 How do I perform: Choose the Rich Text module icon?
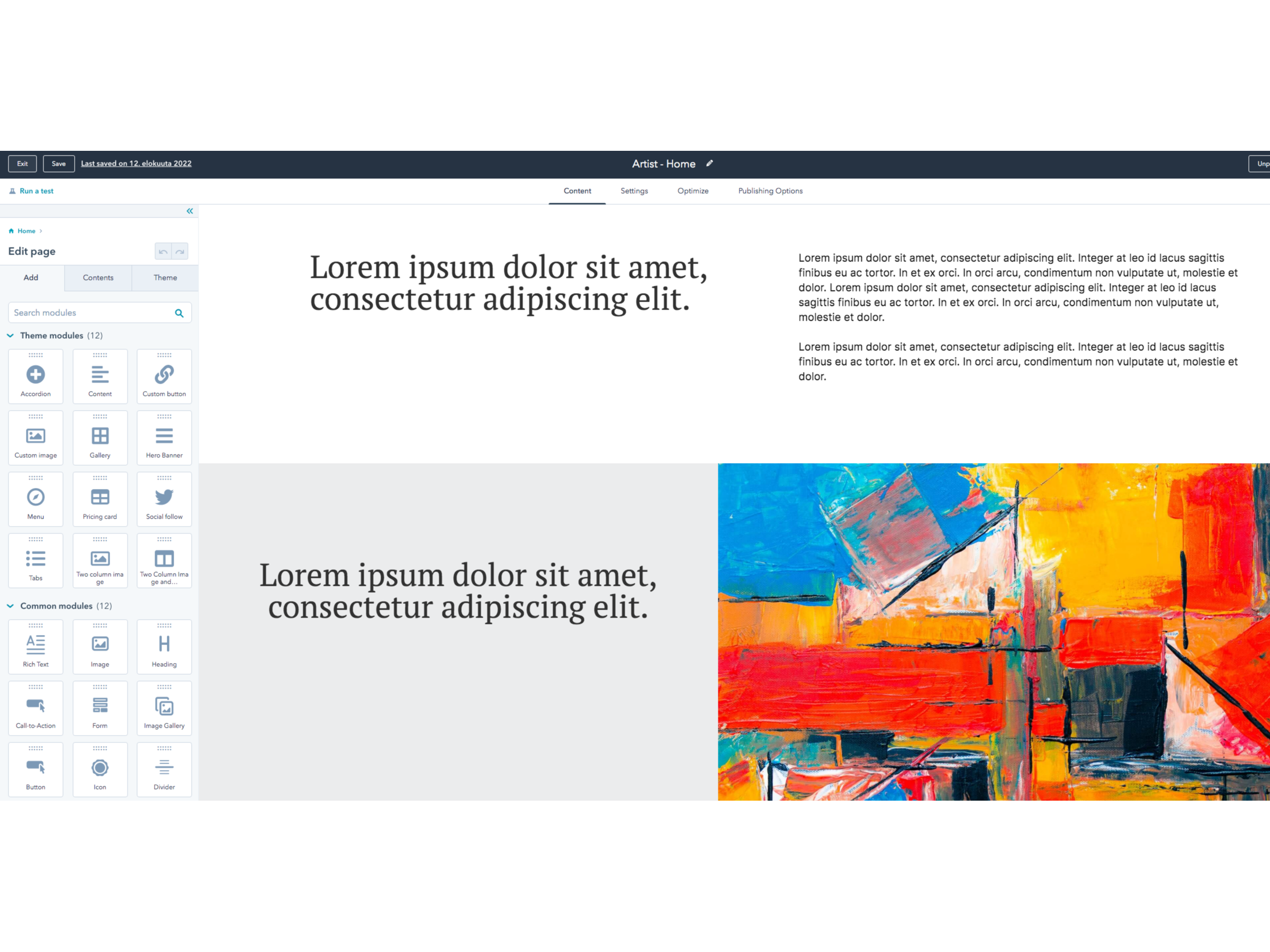pos(35,645)
